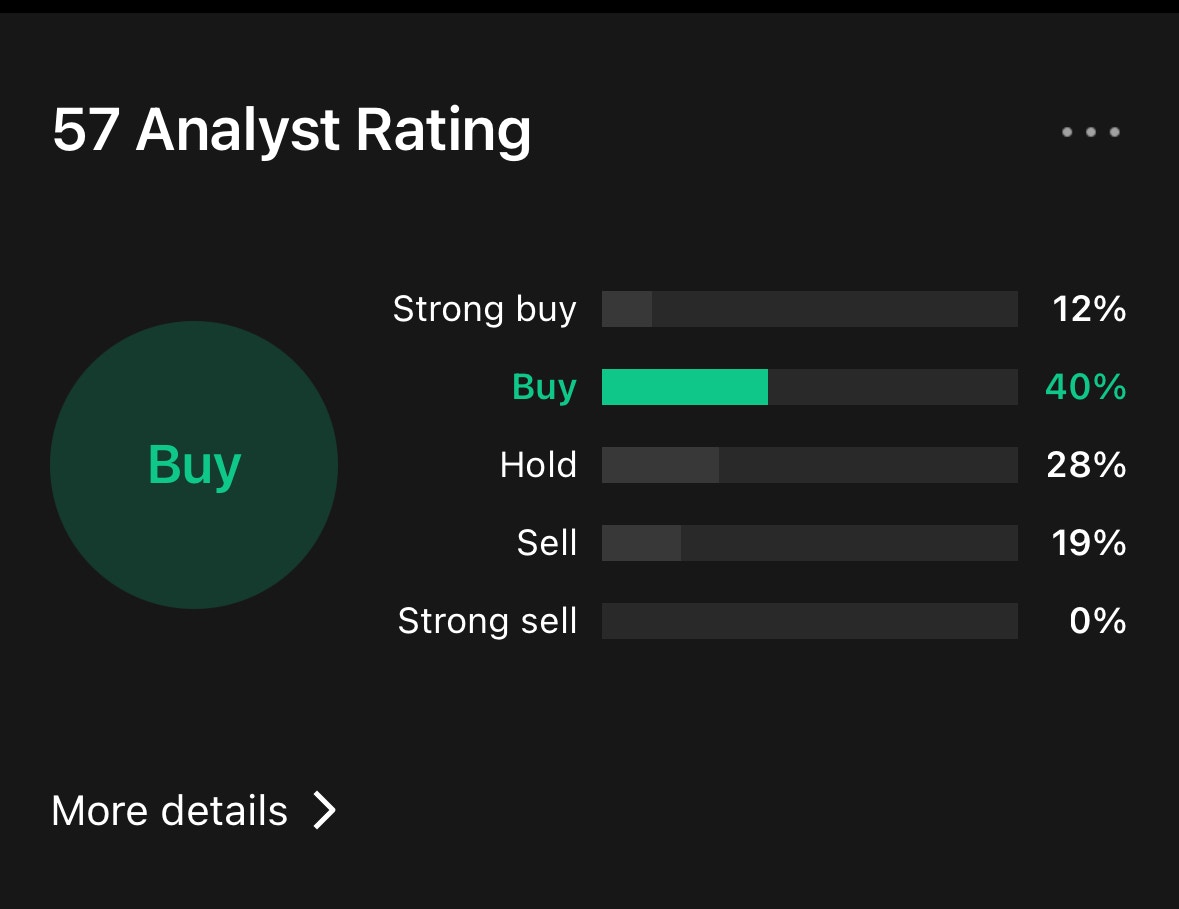Click the 12% Strong buy percentage
1179x909 pixels.
pos(1088,309)
